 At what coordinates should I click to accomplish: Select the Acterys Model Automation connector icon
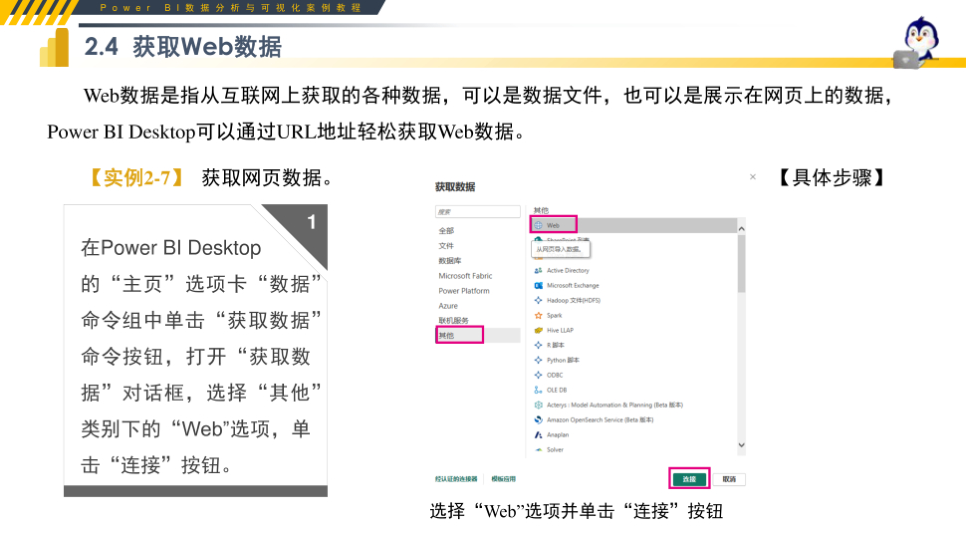(538, 405)
